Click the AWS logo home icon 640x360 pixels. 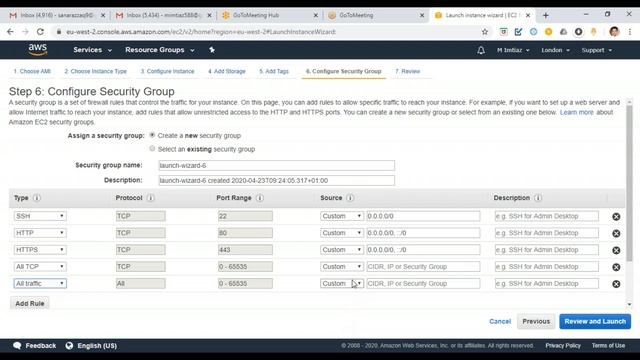point(38,50)
